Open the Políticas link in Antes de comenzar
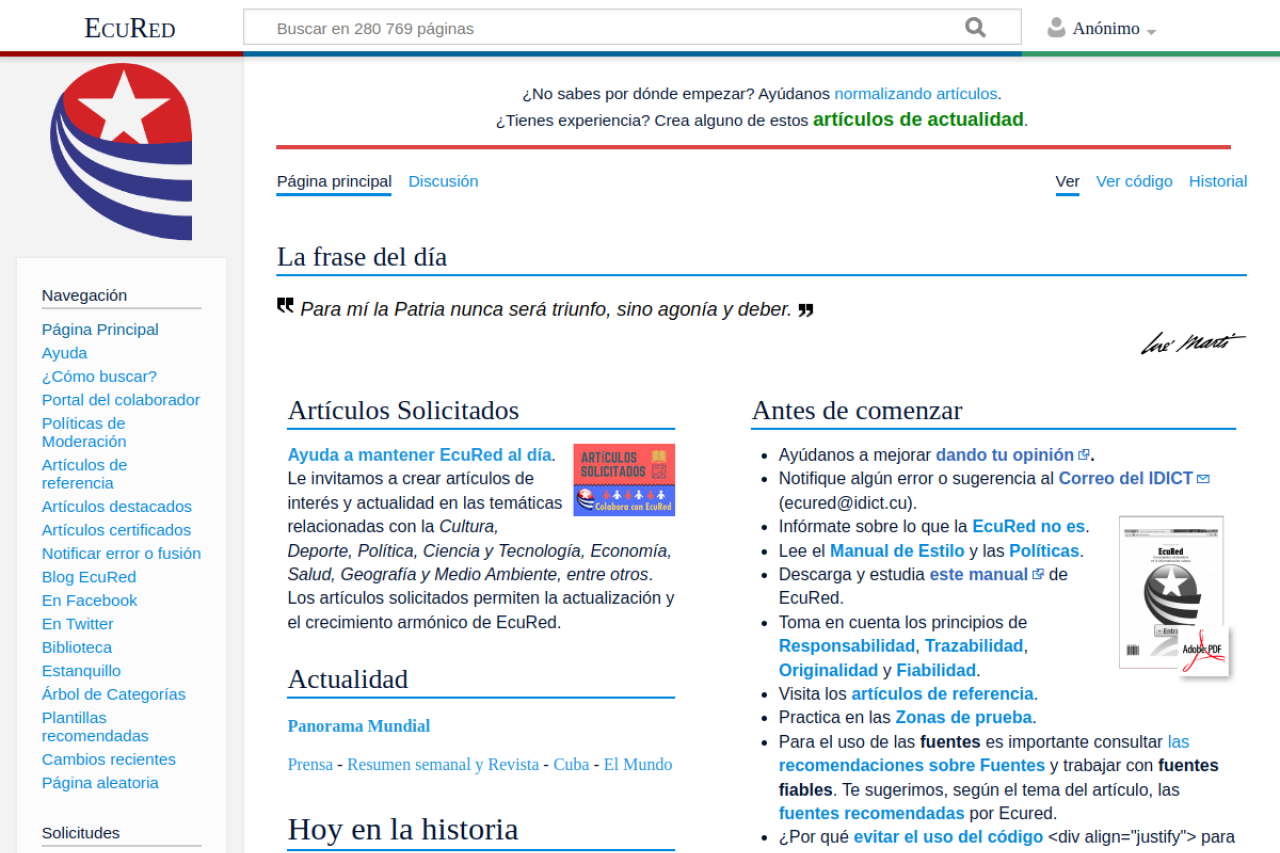The height and width of the screenshot is (853, 1280). pyautogui.click(x=1044, y=551)
